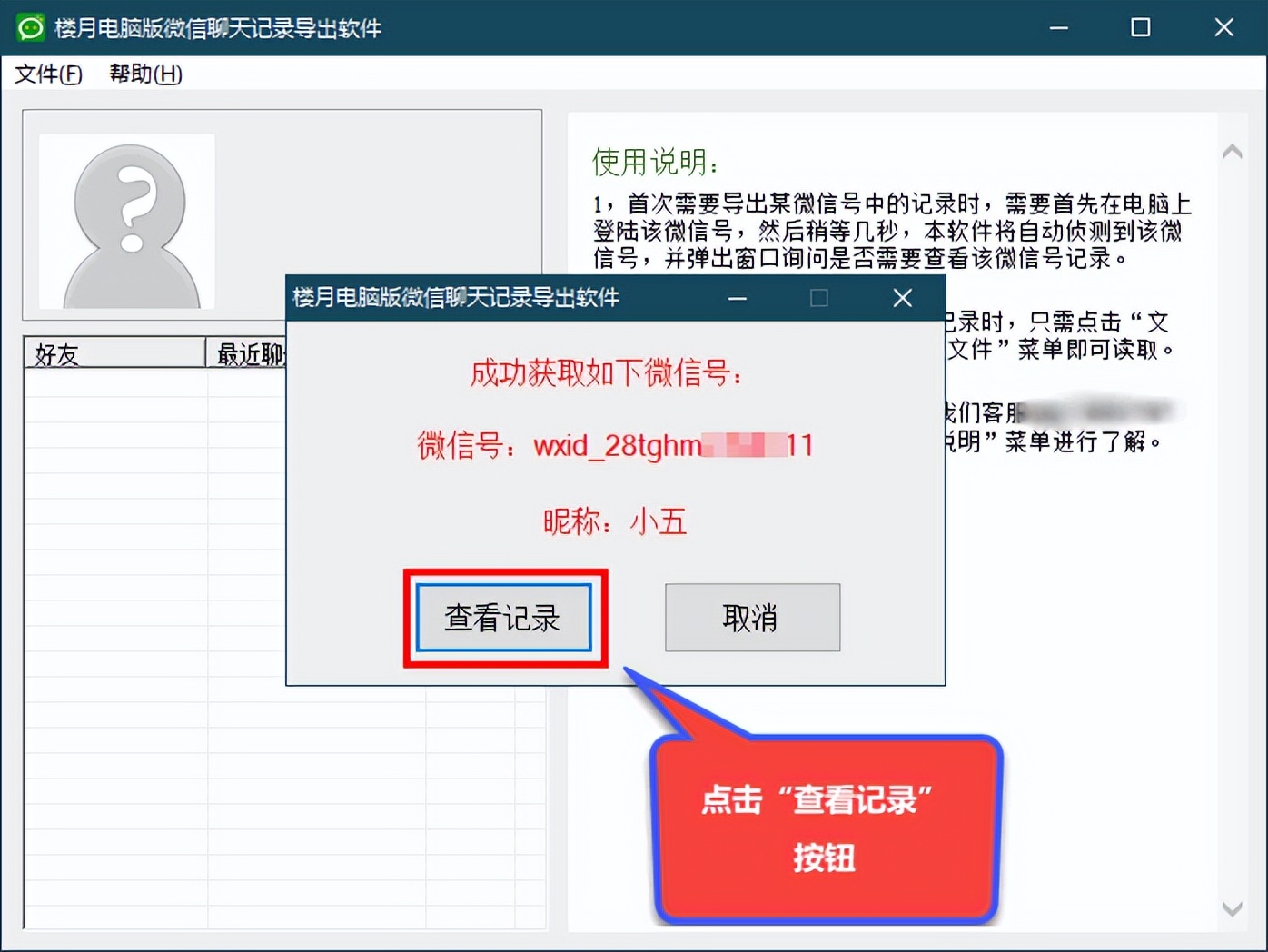
Task: Click the 查看记录 button in the popup
Action: [505, 618]
